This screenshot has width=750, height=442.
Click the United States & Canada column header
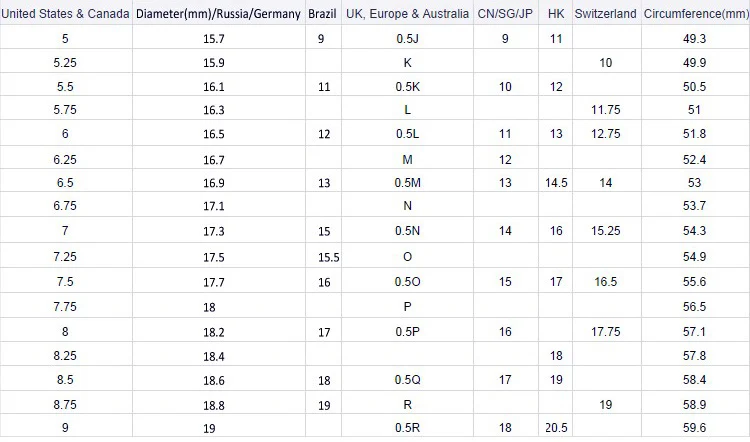point(66,13)
